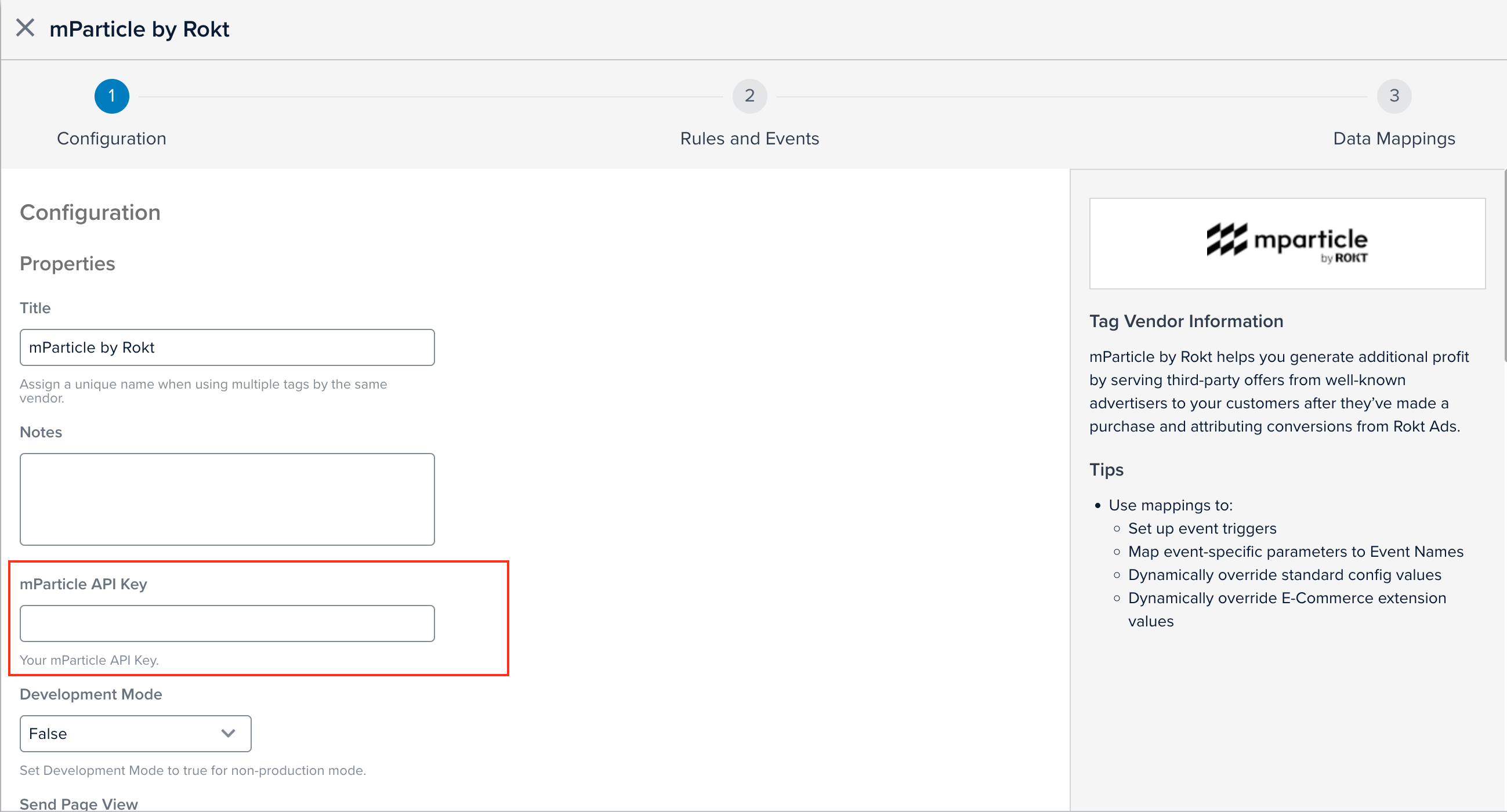
Task: Click inside the Notes text area
Action: click(227, 499)
